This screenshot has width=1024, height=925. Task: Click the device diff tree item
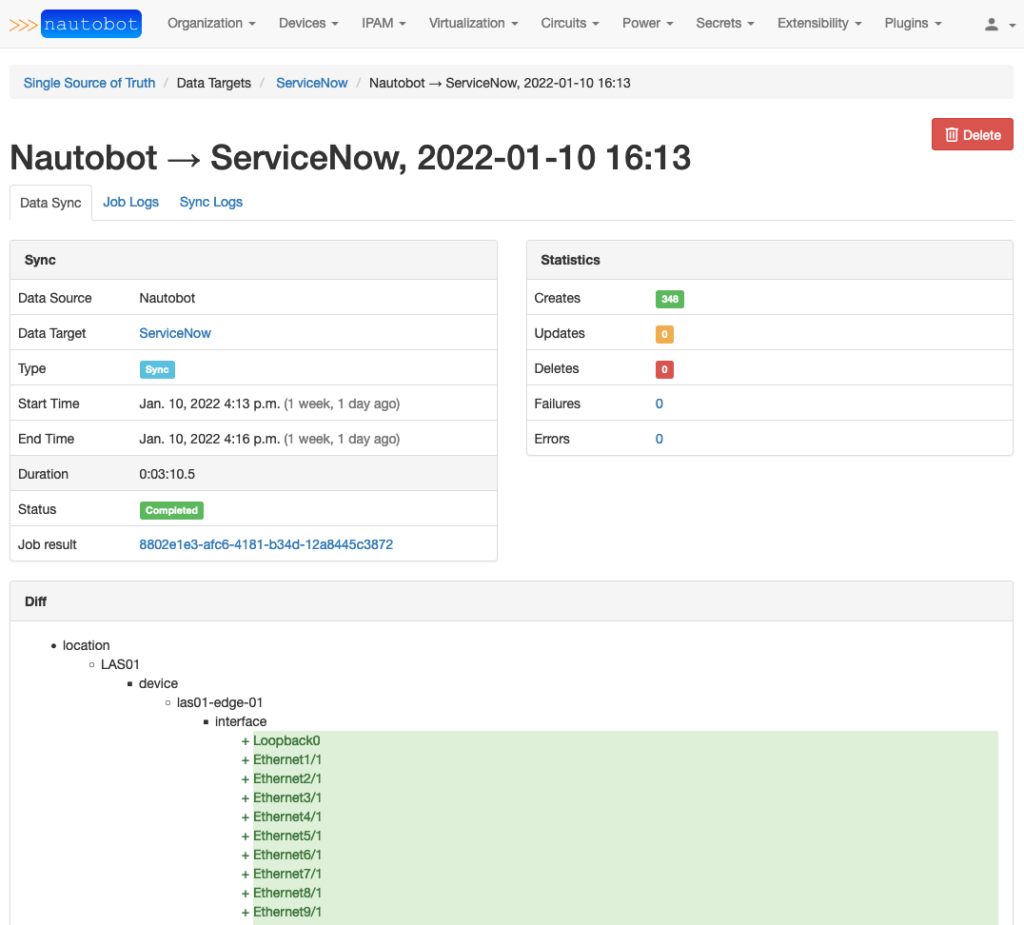point(158,683)
